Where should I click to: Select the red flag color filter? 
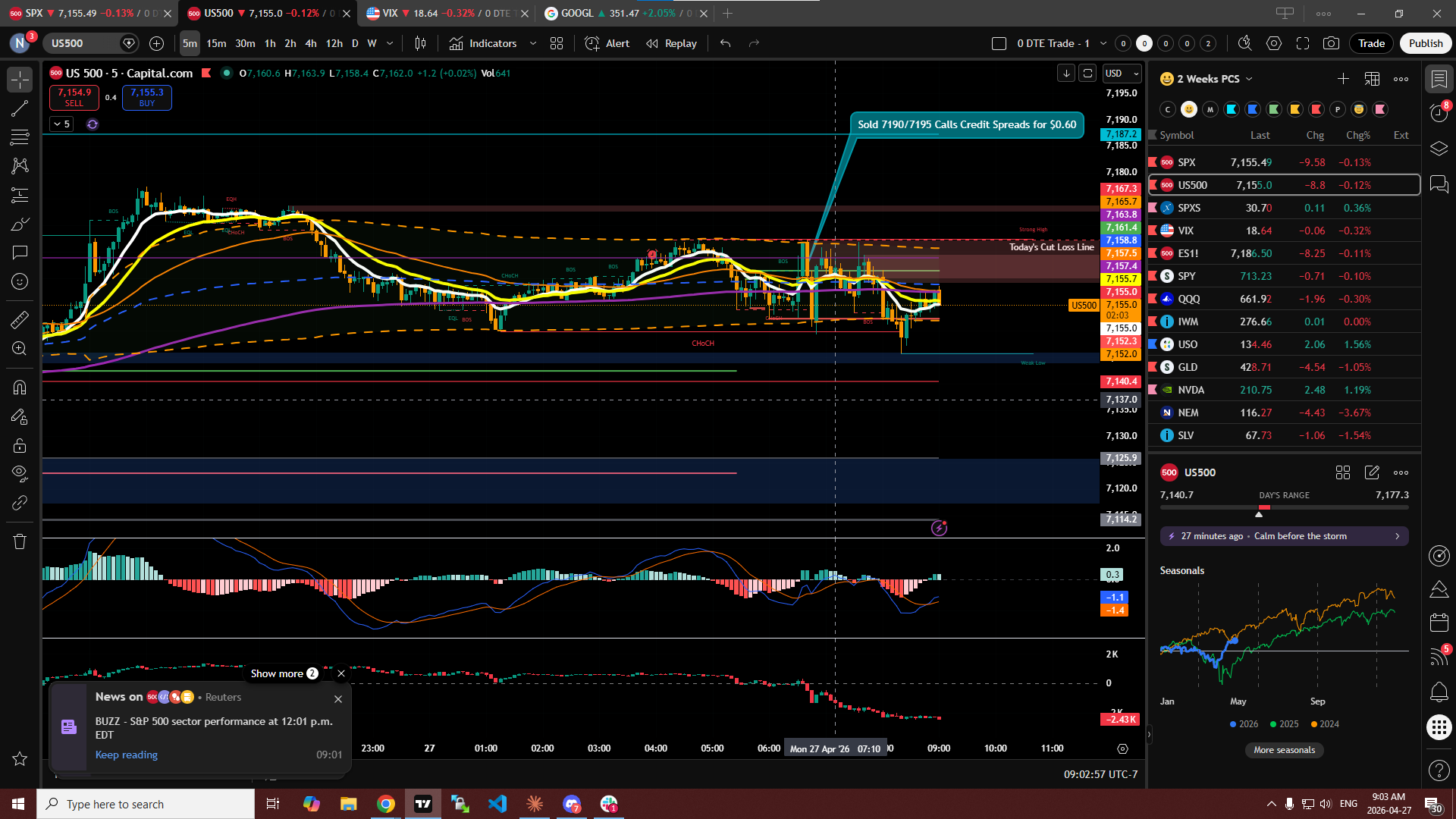click(1316, 109)
